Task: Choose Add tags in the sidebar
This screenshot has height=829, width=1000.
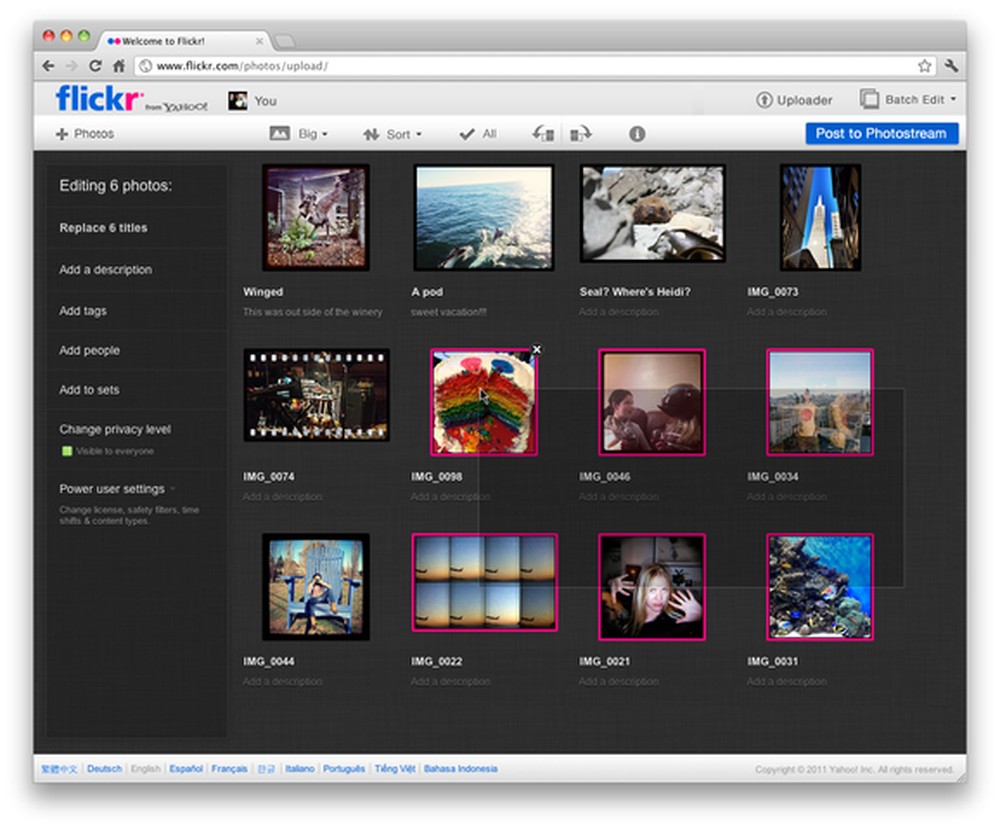Action: click(82, 311)
